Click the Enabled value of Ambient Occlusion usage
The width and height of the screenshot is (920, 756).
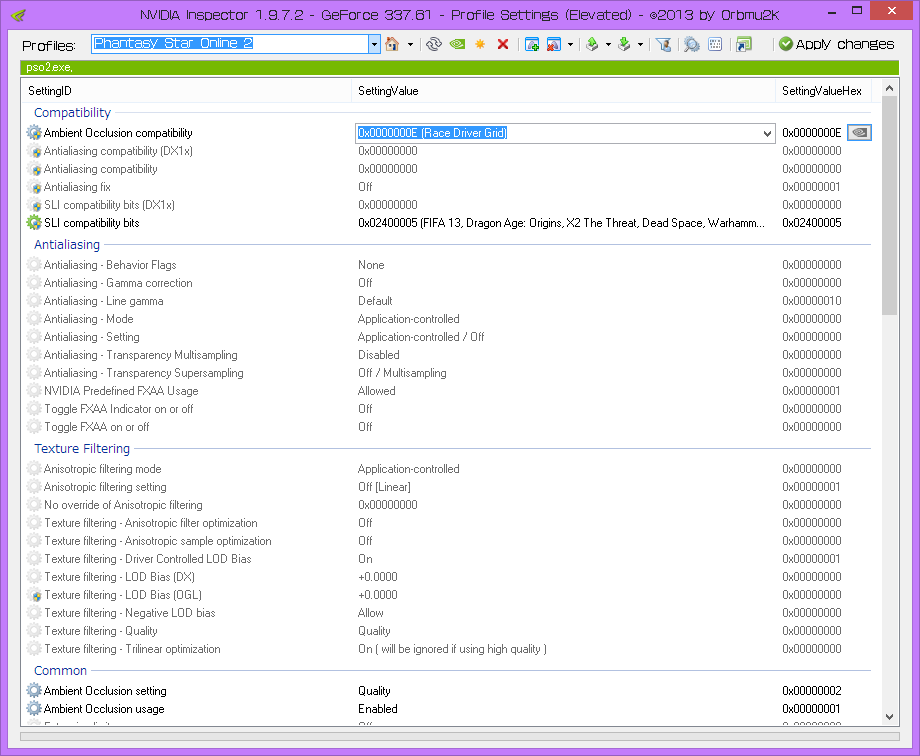(x=377, y=708)
